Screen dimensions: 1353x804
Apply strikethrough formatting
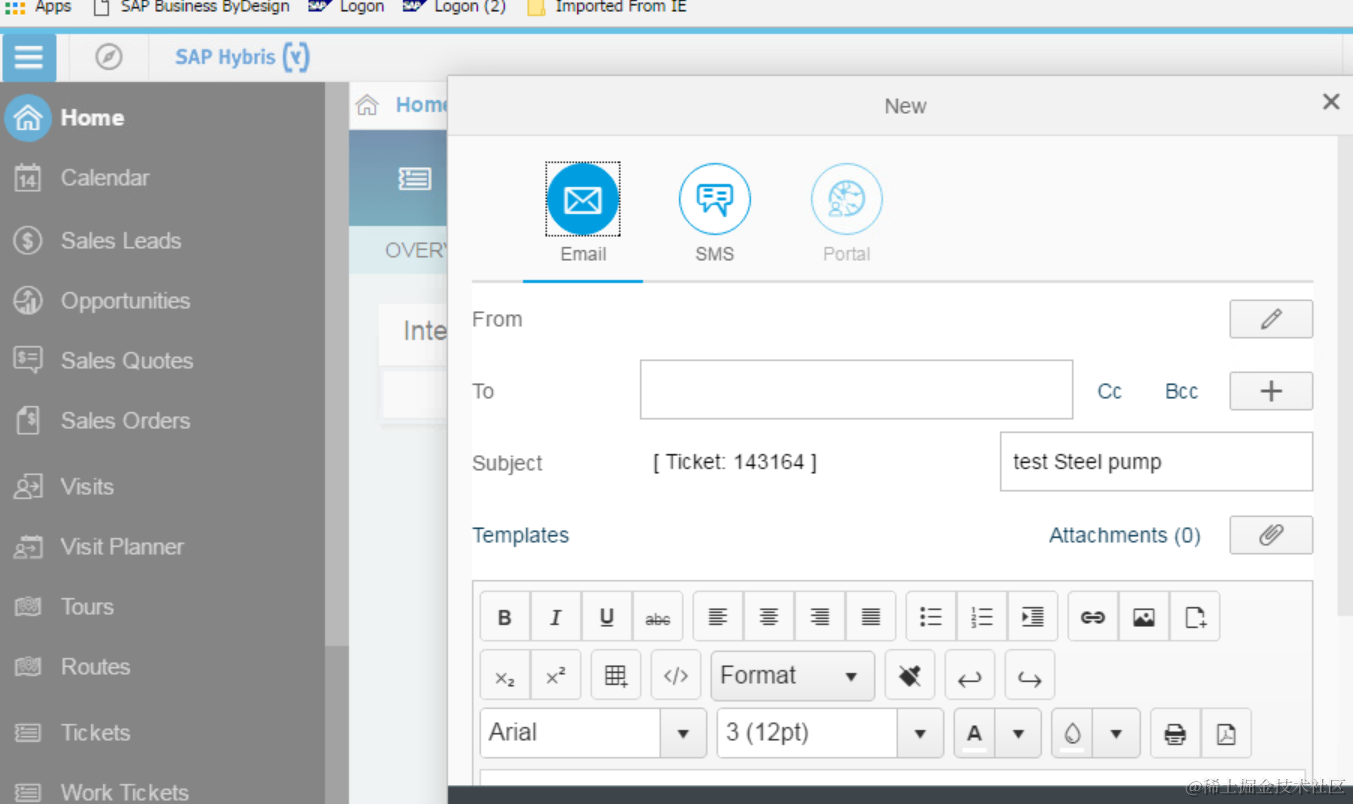[658, 617]
